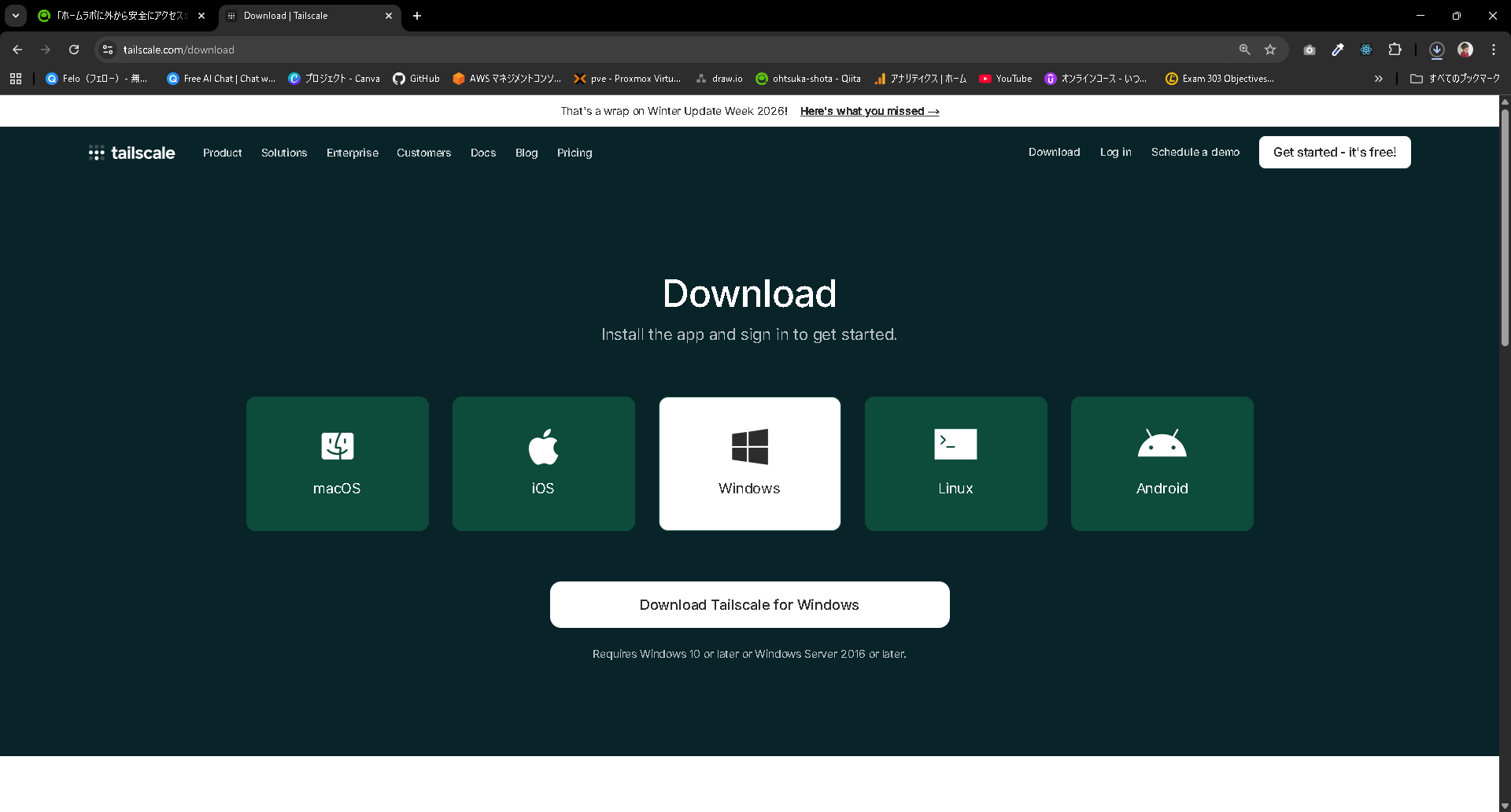Click the page vertical scrollbar thumb
The image size is (1511, 812).
[1505, 228]
